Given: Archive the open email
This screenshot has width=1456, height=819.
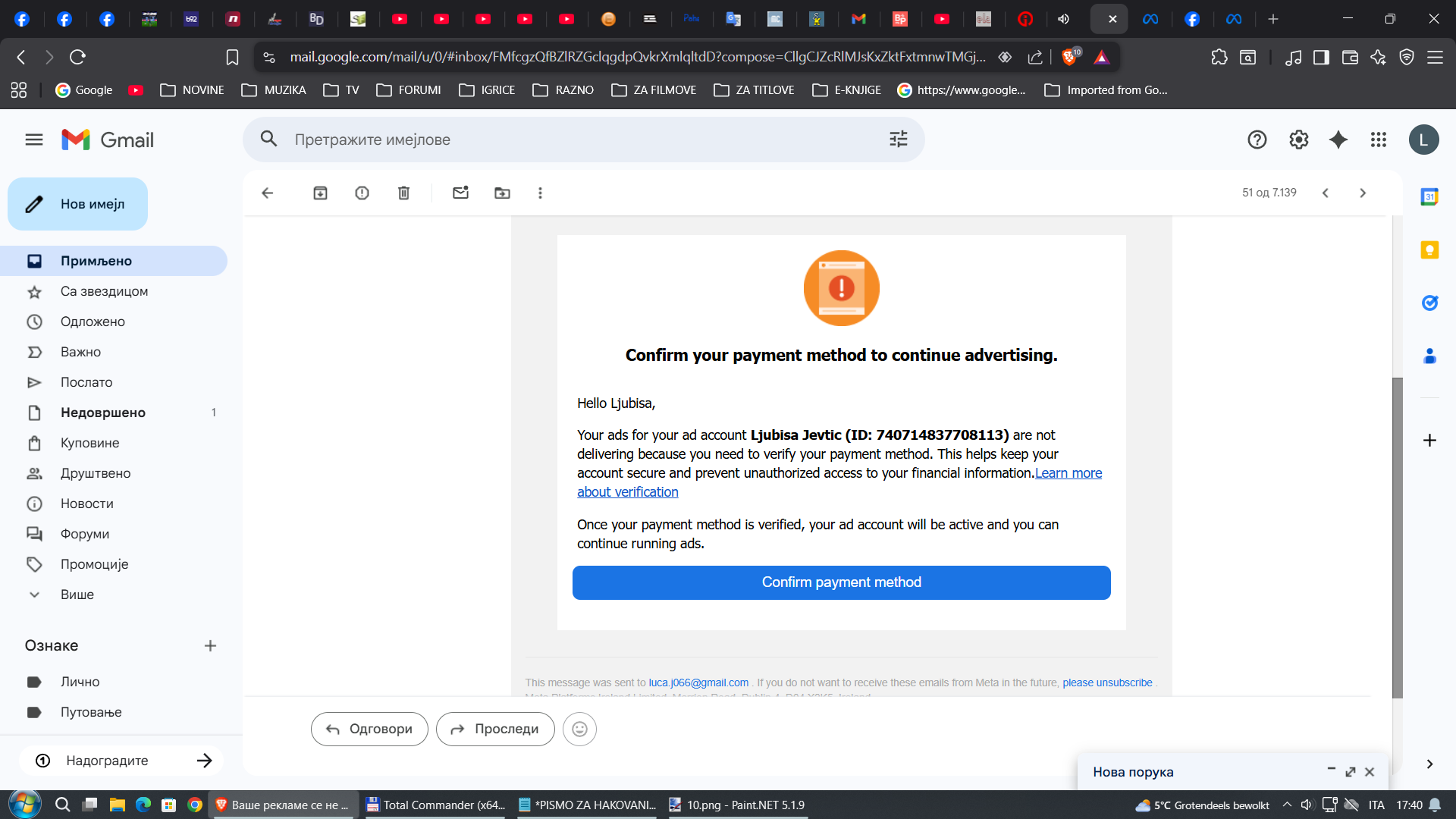Looking at the screenshot, I should [x=320, y=193].
